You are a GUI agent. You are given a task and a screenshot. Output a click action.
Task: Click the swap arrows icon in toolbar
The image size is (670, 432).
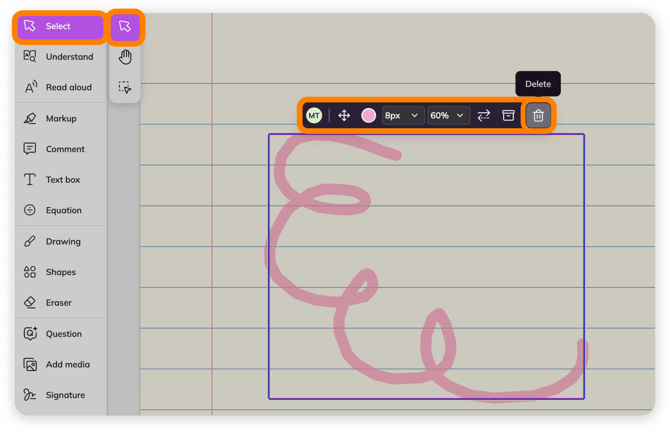484,115
